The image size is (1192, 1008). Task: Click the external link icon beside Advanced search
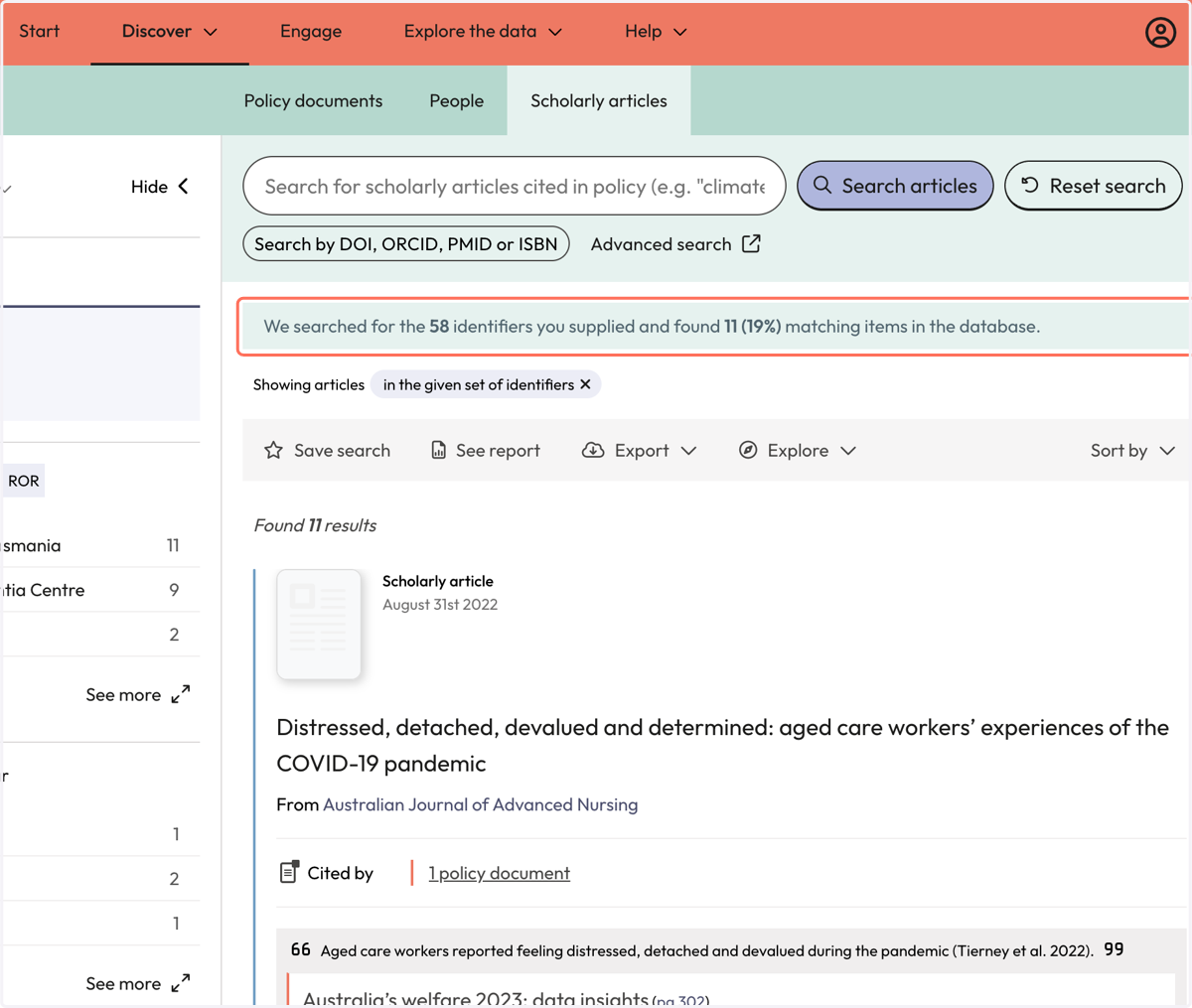[x=752, y=243]
